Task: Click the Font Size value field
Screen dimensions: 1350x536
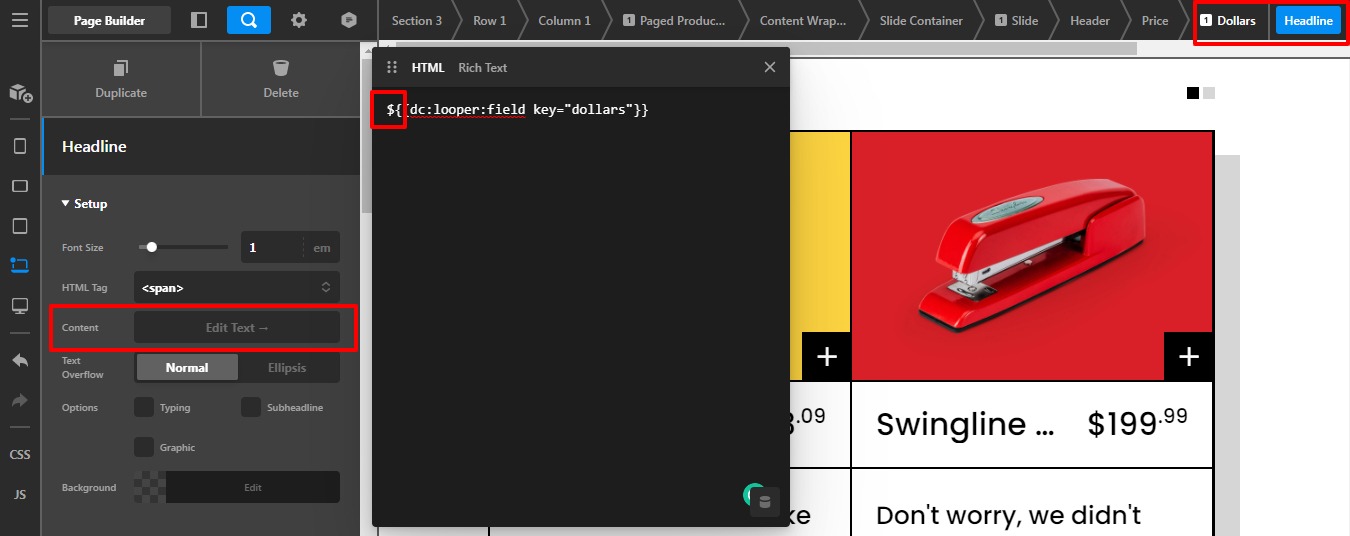Action: [272, 247]
